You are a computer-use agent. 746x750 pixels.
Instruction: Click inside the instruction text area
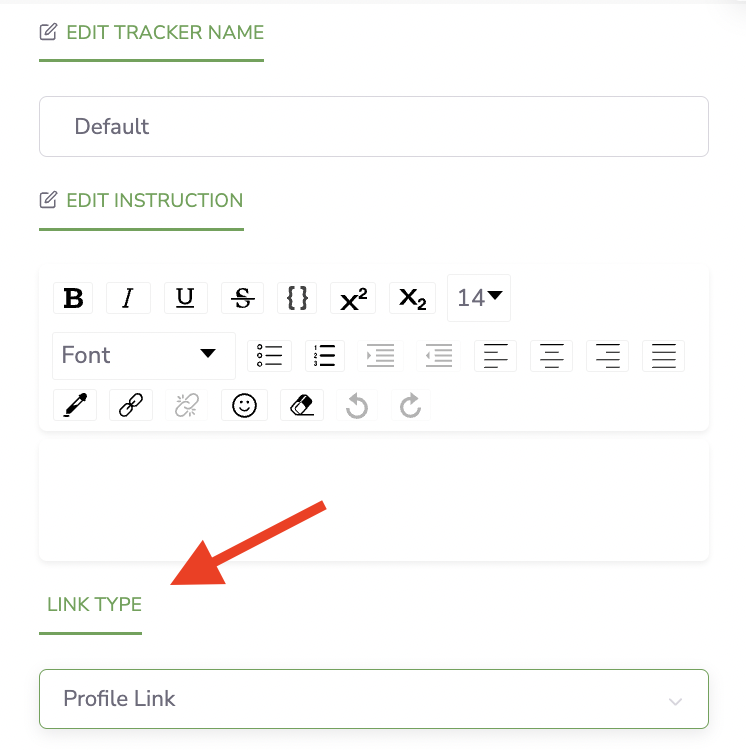click(x=373, y=501)
